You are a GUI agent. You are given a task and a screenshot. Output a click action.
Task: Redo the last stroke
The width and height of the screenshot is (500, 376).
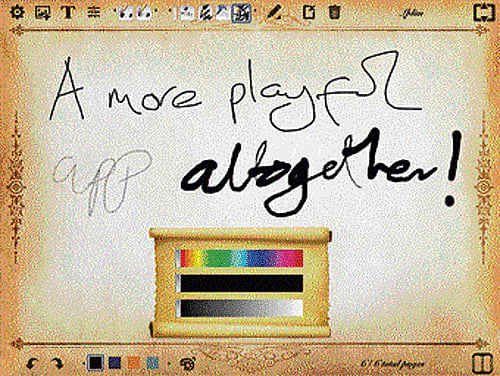tap(57, 363)
